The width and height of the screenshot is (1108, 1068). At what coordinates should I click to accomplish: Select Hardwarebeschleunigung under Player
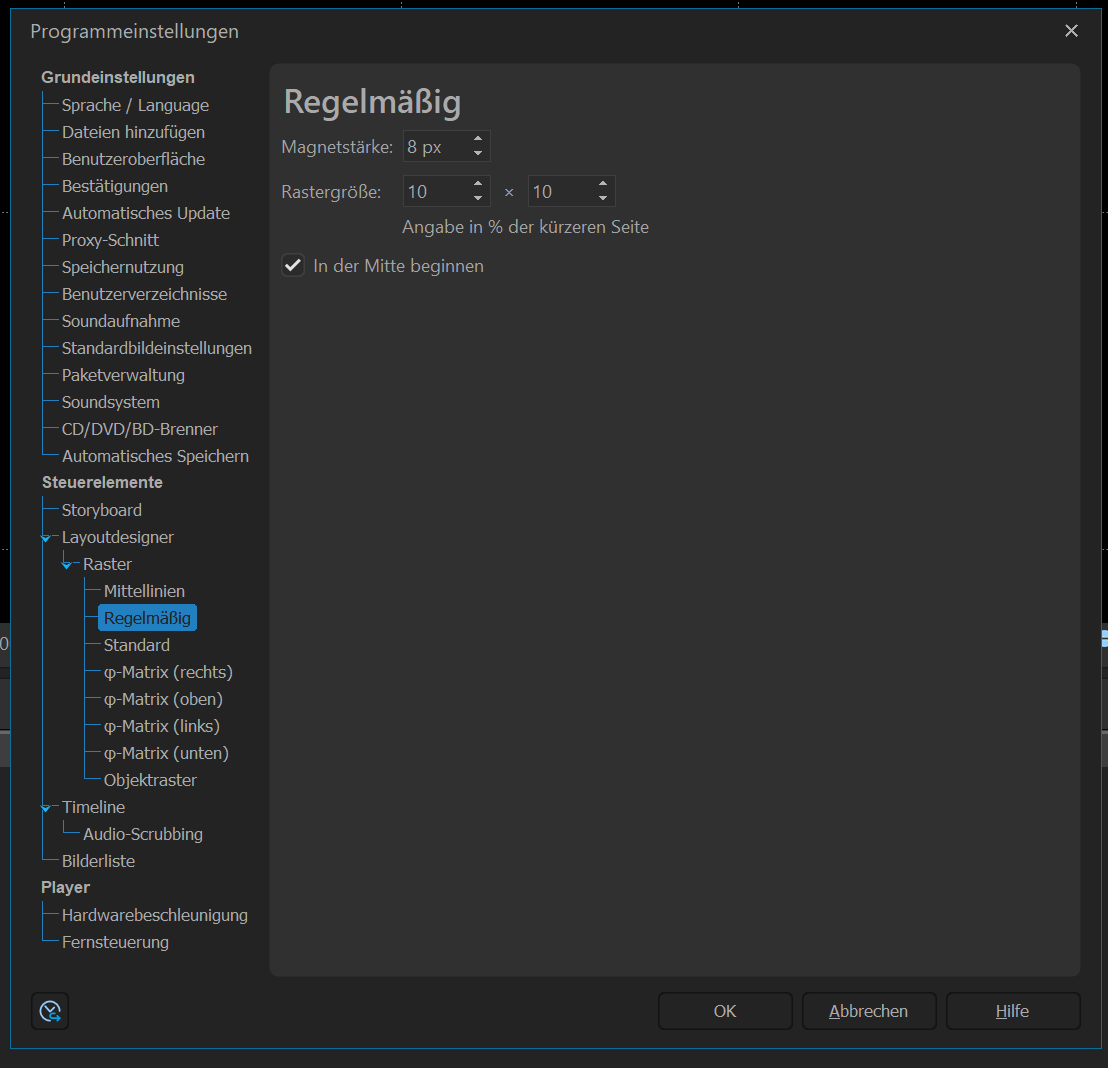click(155, 915)
